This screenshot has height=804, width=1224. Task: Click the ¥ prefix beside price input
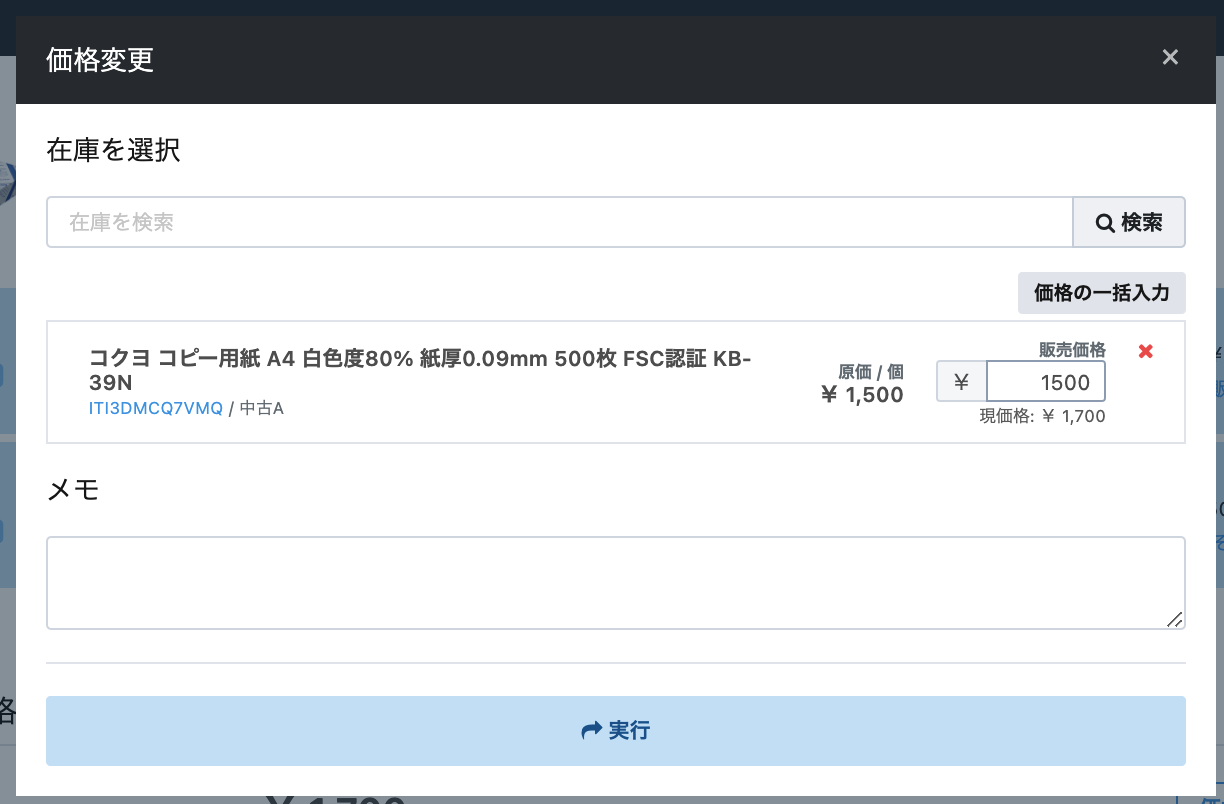pos(962,382)
